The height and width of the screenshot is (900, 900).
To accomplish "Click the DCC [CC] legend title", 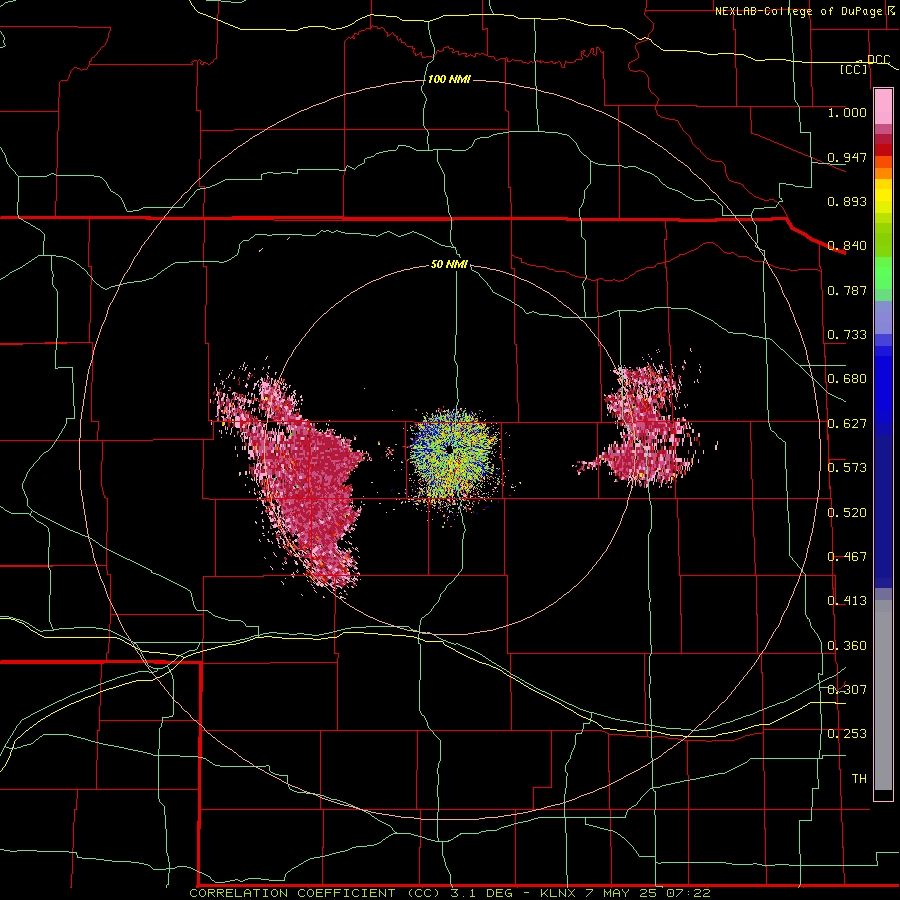I will point(863,64).
